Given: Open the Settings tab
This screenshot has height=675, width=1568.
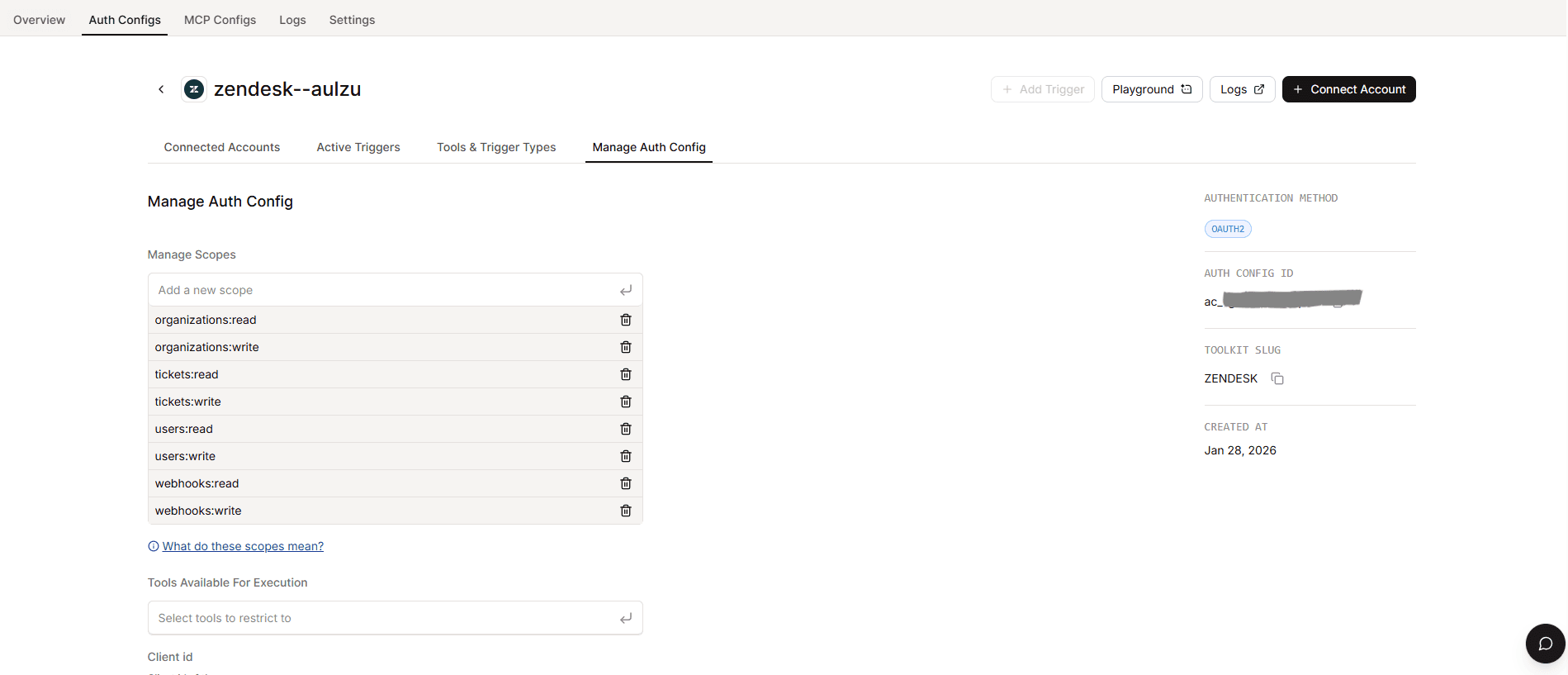Looking at the screenshot, I should click(352, 20).
